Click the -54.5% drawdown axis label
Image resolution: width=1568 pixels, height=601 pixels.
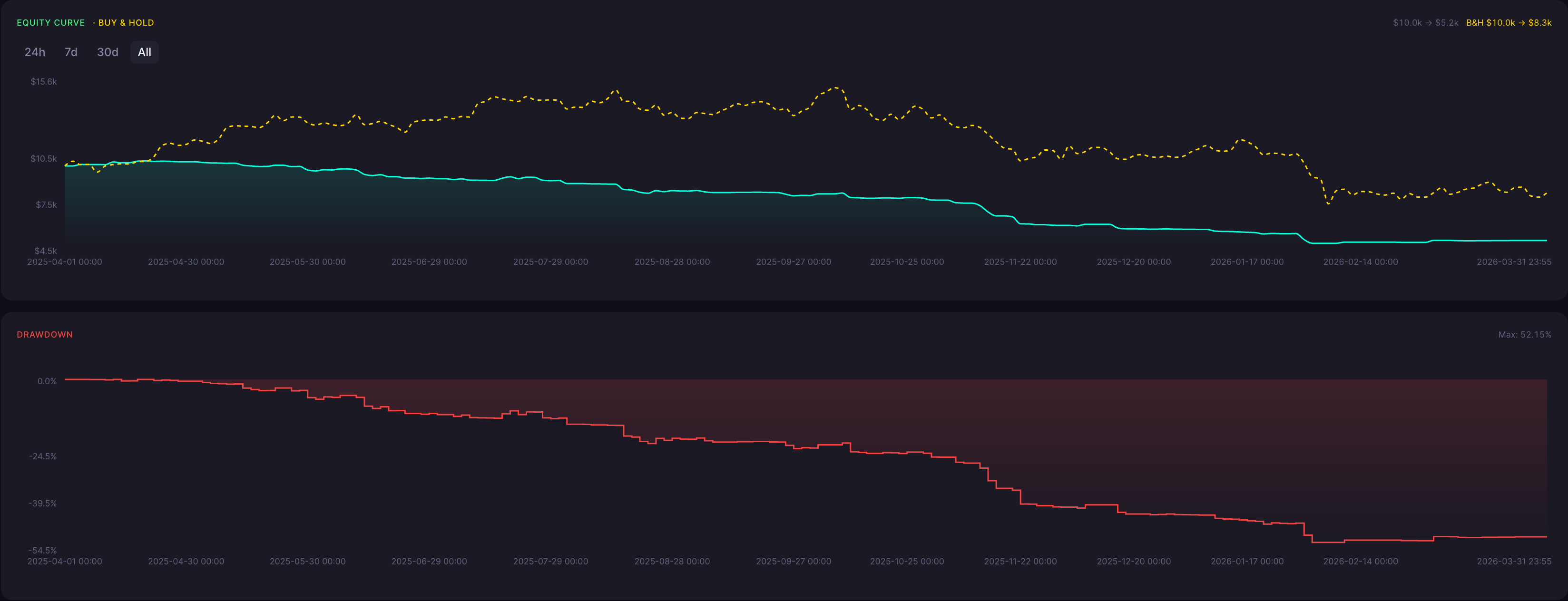(43, 551)
